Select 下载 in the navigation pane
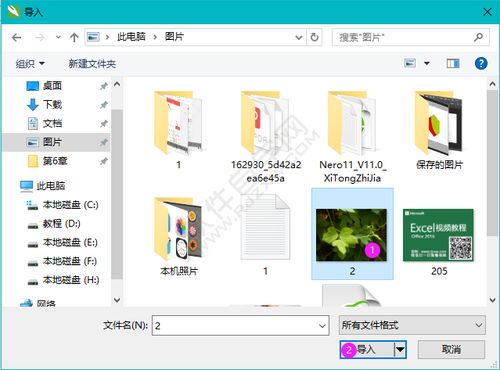Screen dimensions: 500x370 pyautogui.click(x=52, y=104)
